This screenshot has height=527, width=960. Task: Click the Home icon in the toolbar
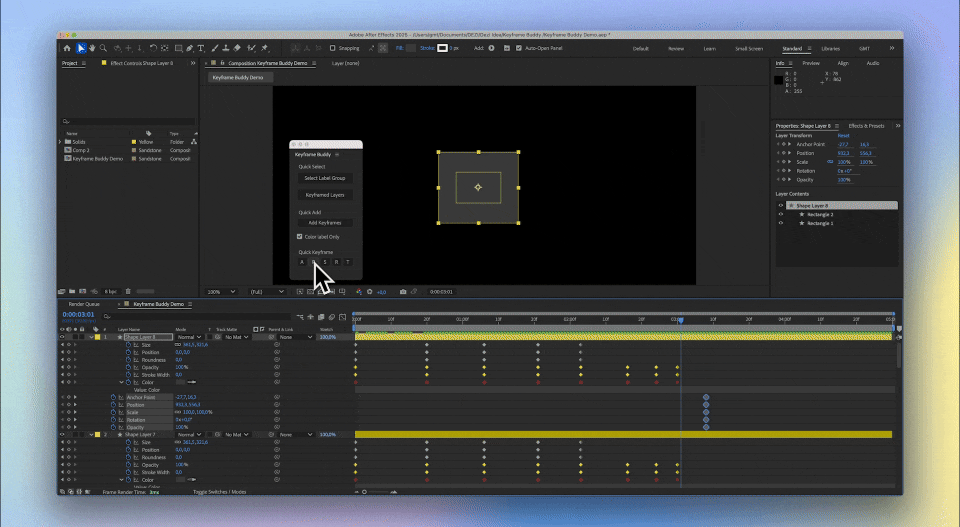67,48
